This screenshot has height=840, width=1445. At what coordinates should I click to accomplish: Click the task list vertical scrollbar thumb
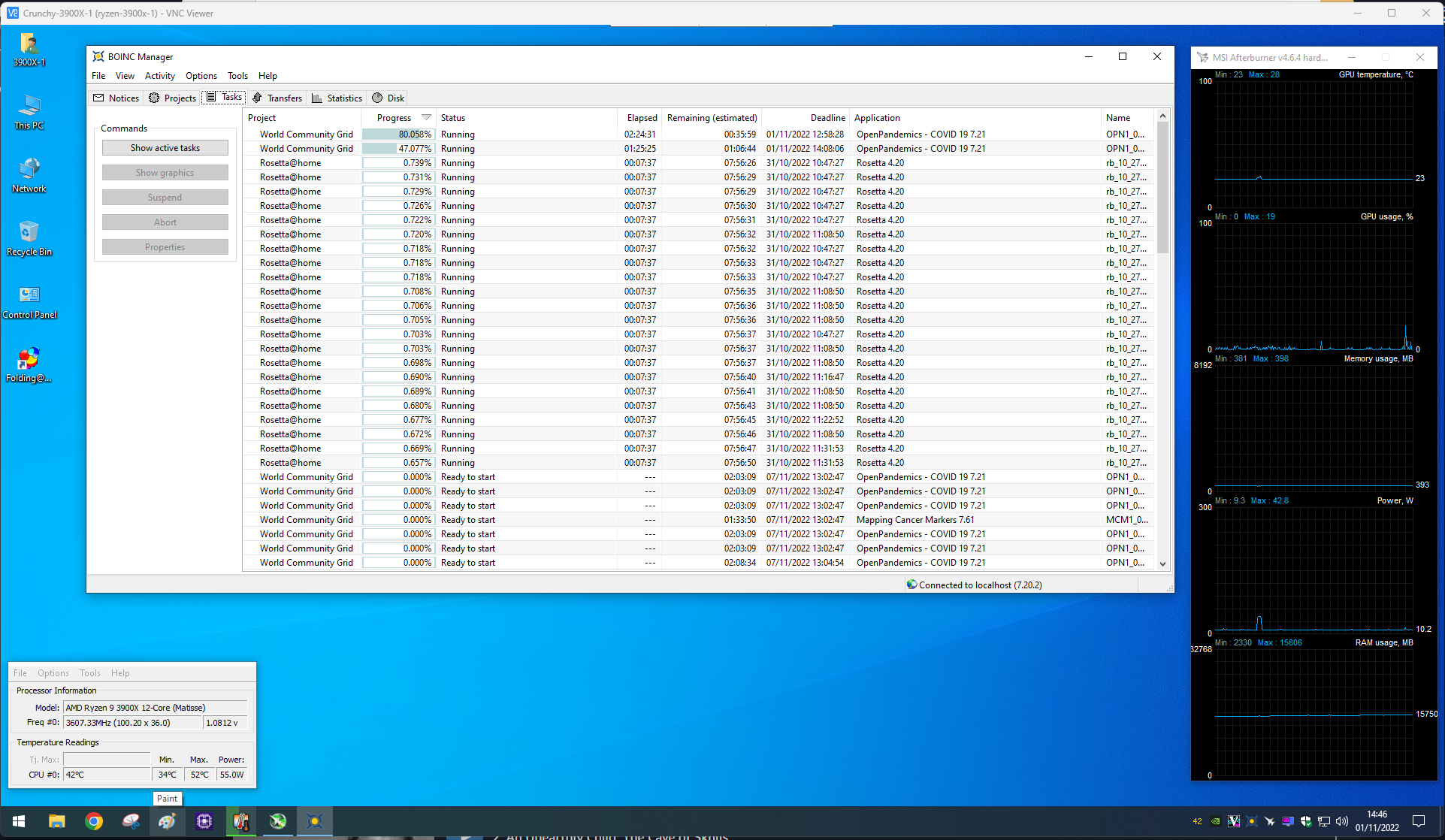click(x=1162, y=188)
